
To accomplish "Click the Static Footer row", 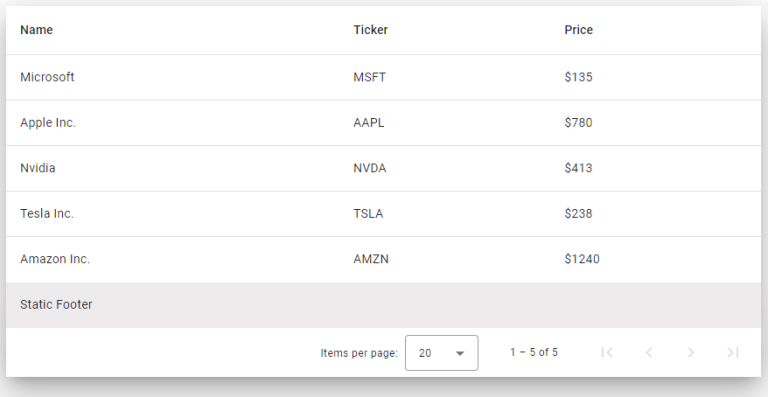I will coord(384,305).
